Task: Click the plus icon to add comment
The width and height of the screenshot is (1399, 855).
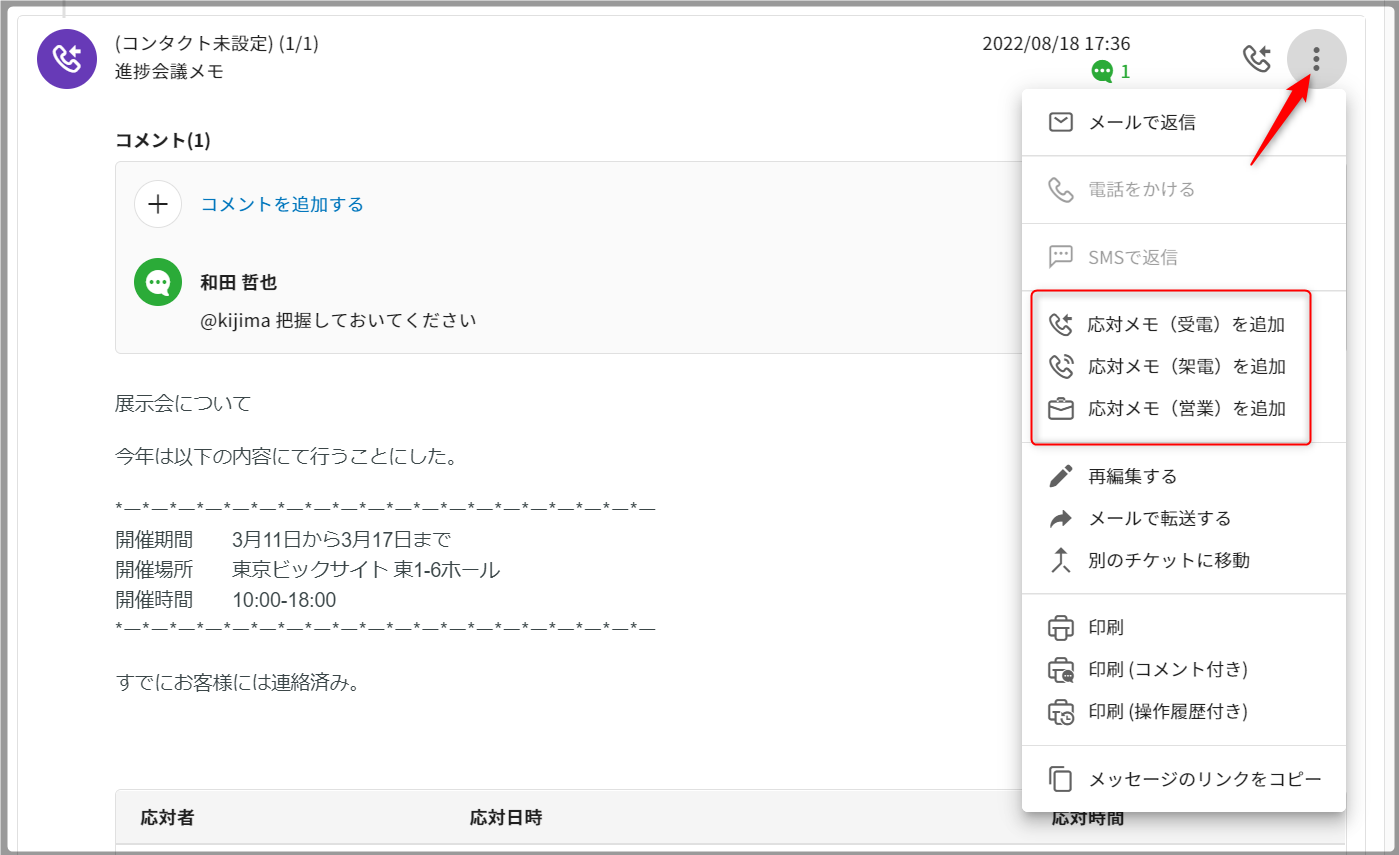Action: click(x=158, y=204)
